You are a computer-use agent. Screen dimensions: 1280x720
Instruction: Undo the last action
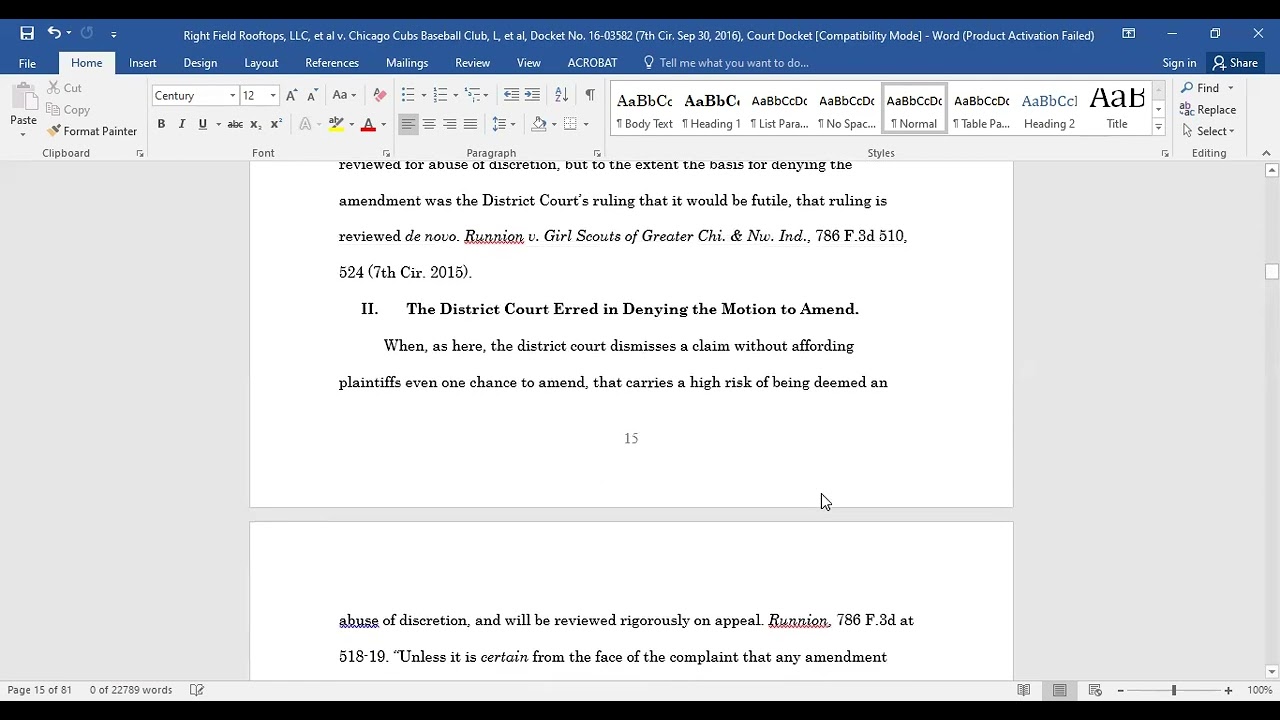(54, 34)
